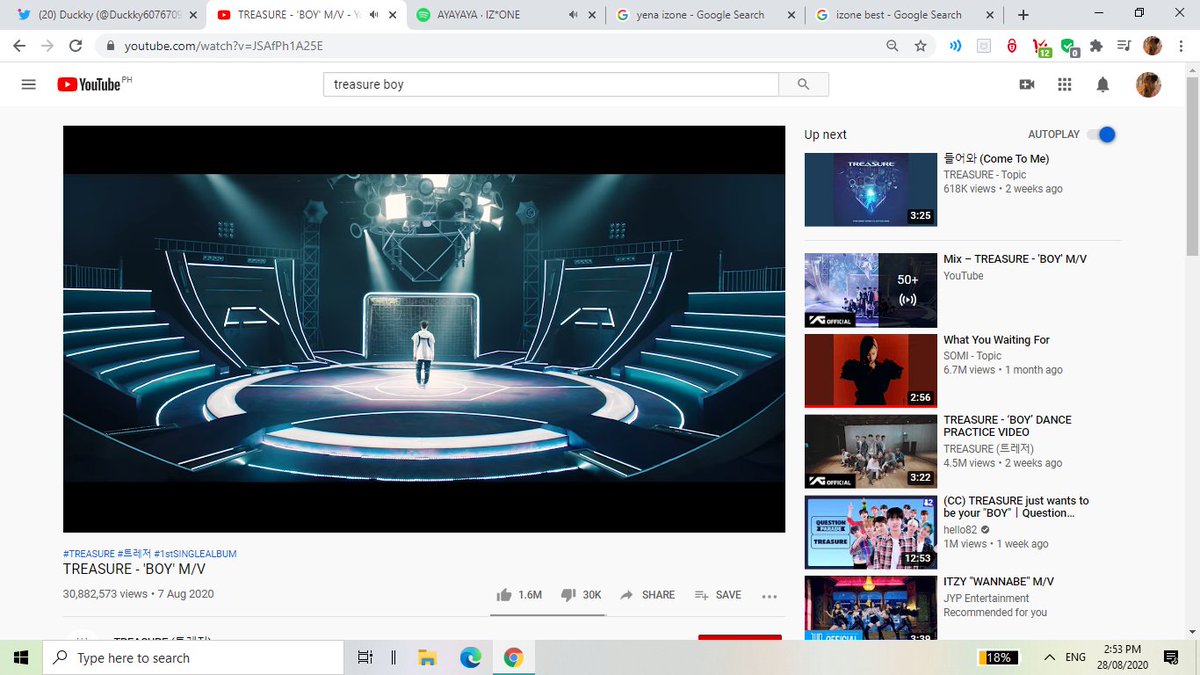Open the video's more actions ellipsis
This screenshot has height=675, width=1200.
pos(769,595)
